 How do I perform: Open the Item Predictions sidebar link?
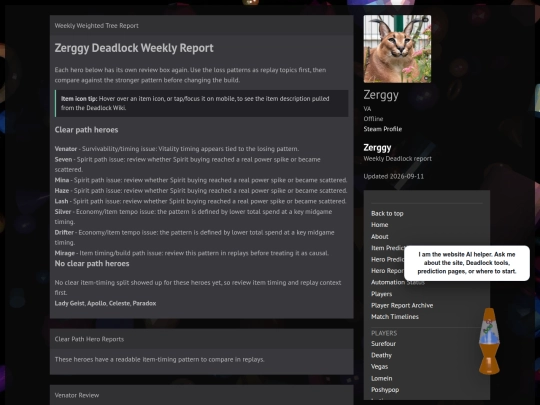click(x=388, y=248)
